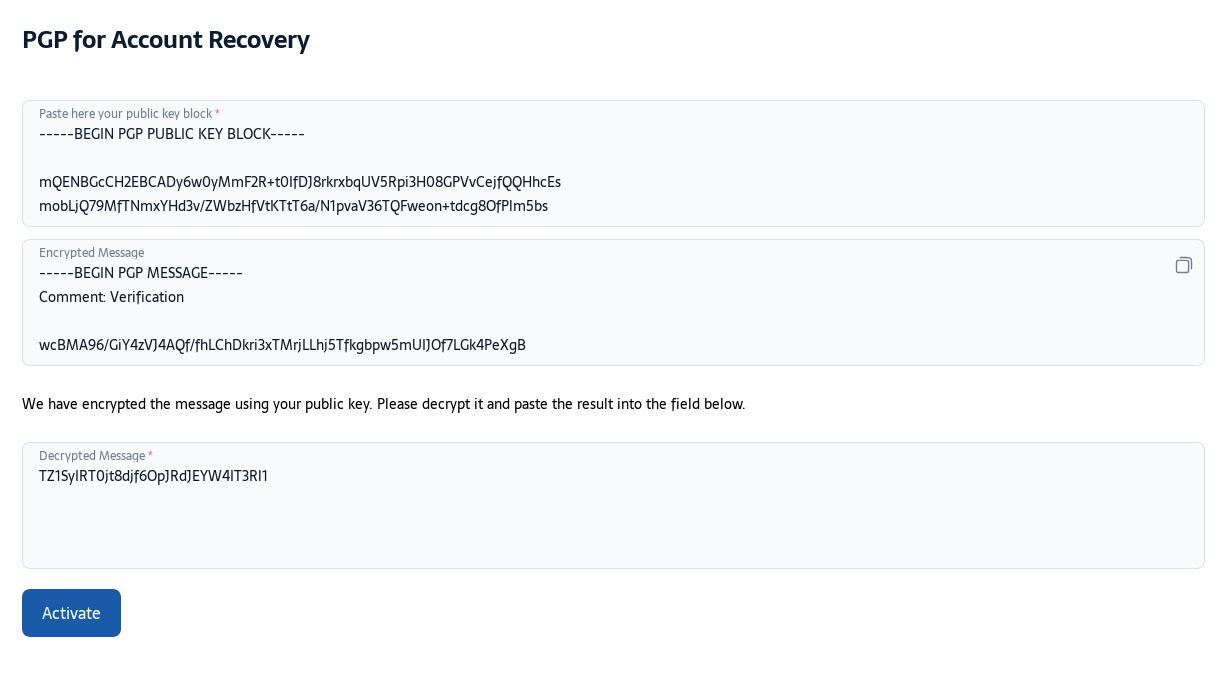Image resolution: width=1228 pixels, height=675 pixels.
Task: Place cursor on BEGIN PGP PUBLIC KEY BLOCK line
Action: [172, 134]
